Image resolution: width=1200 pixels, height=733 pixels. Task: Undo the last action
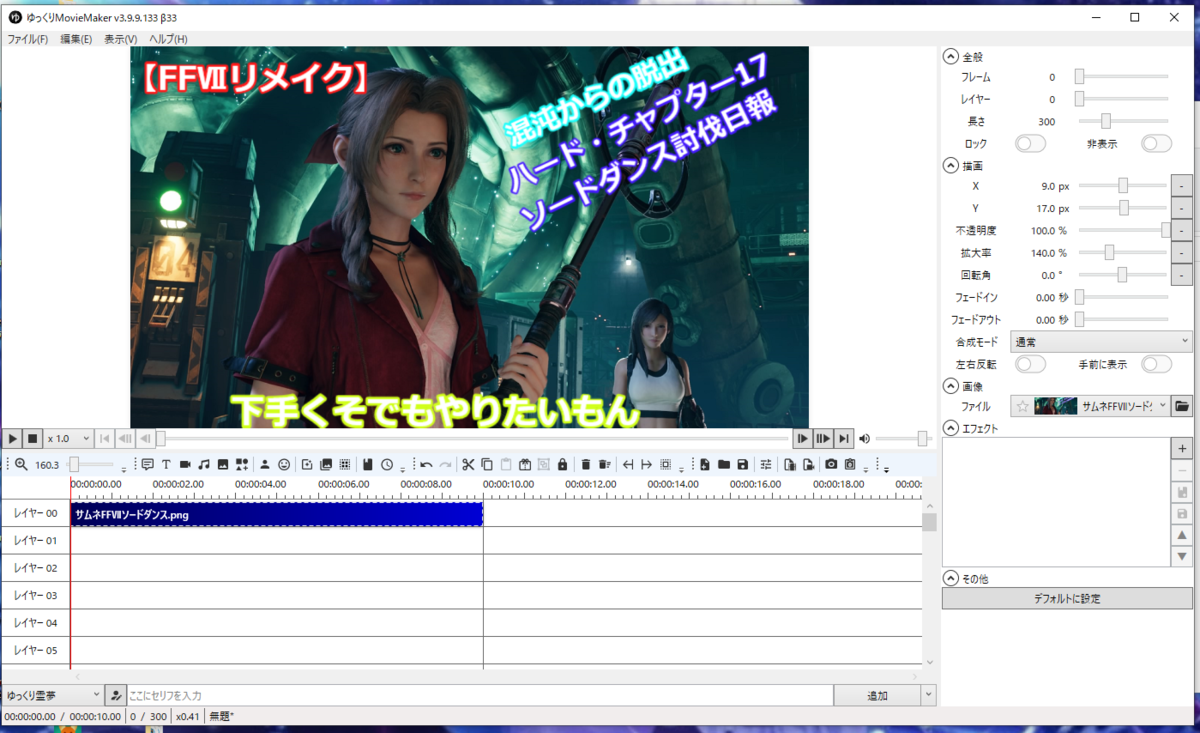(426, 465)
